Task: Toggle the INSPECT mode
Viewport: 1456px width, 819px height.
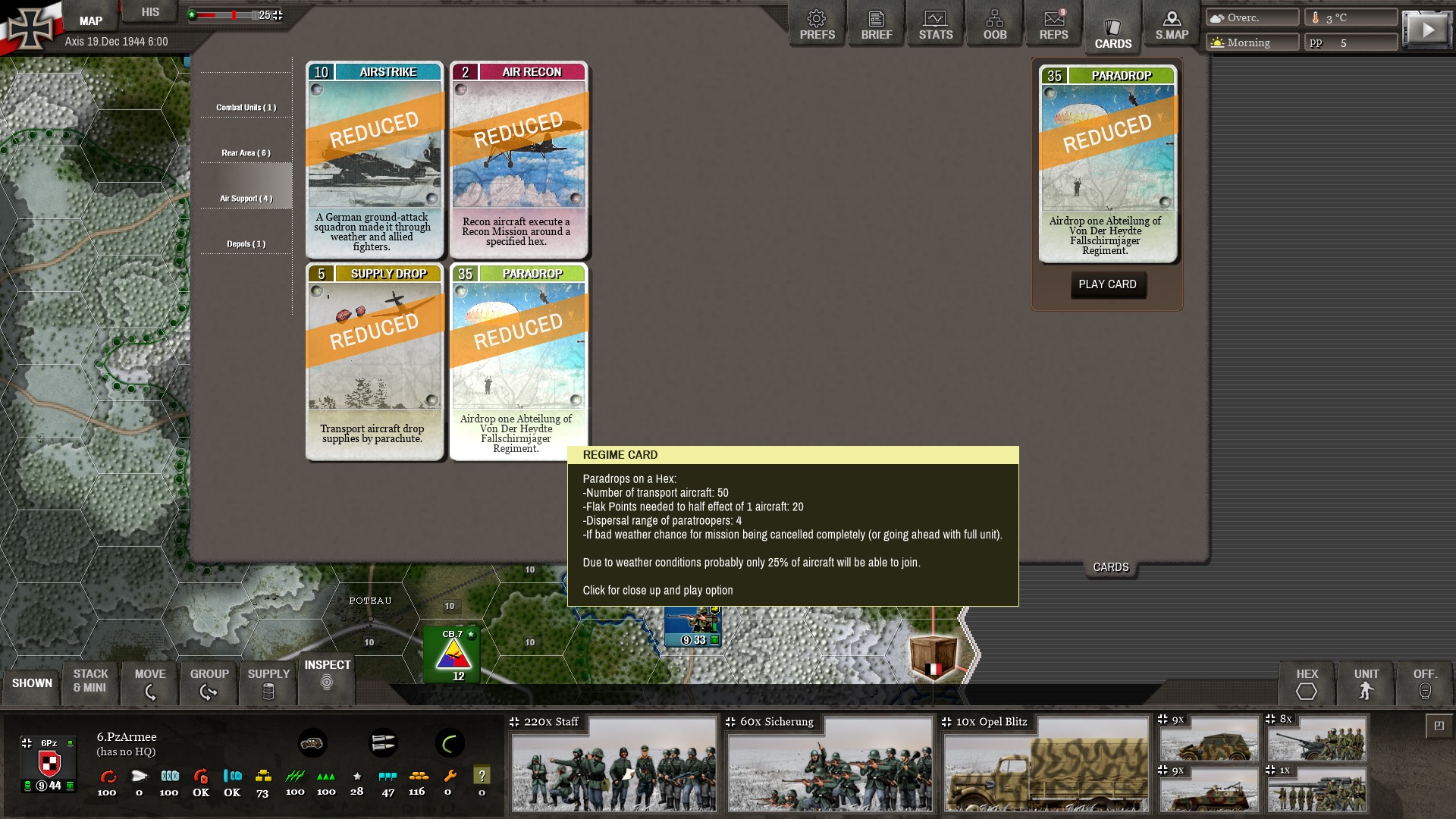Action: [327, 673]
